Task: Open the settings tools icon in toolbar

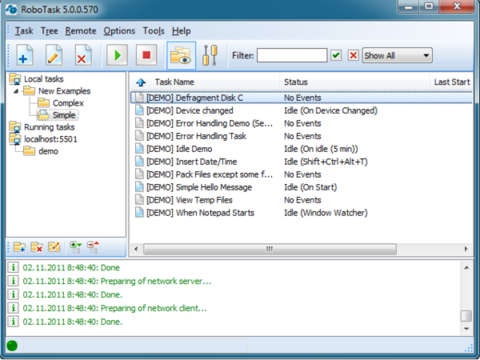Action: [210, 55]
